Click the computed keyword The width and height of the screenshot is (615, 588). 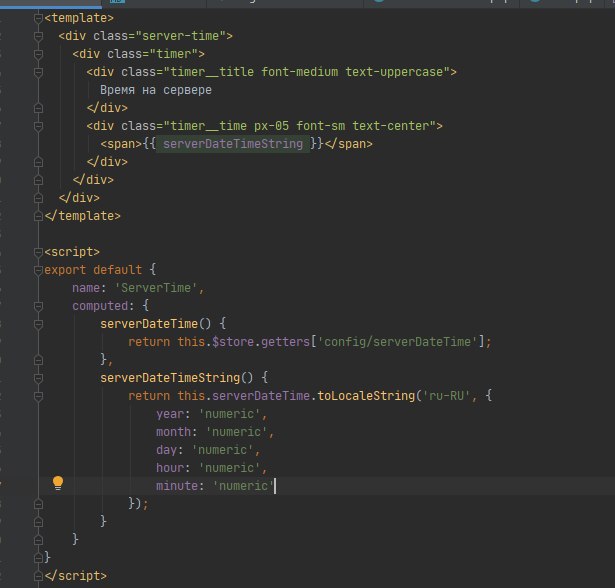tap(100, 306)
